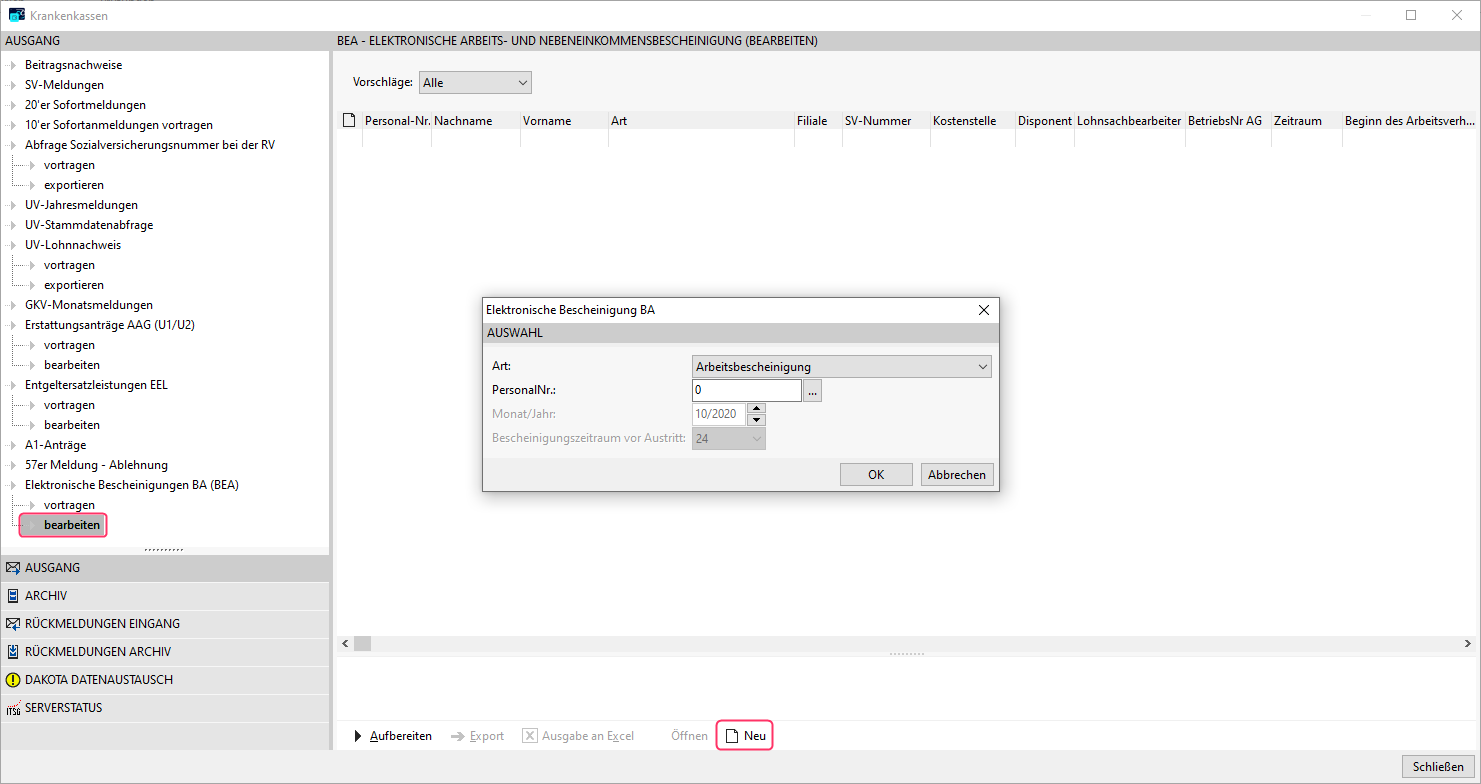Sort by Kostenstelle column header

[972, 121]
